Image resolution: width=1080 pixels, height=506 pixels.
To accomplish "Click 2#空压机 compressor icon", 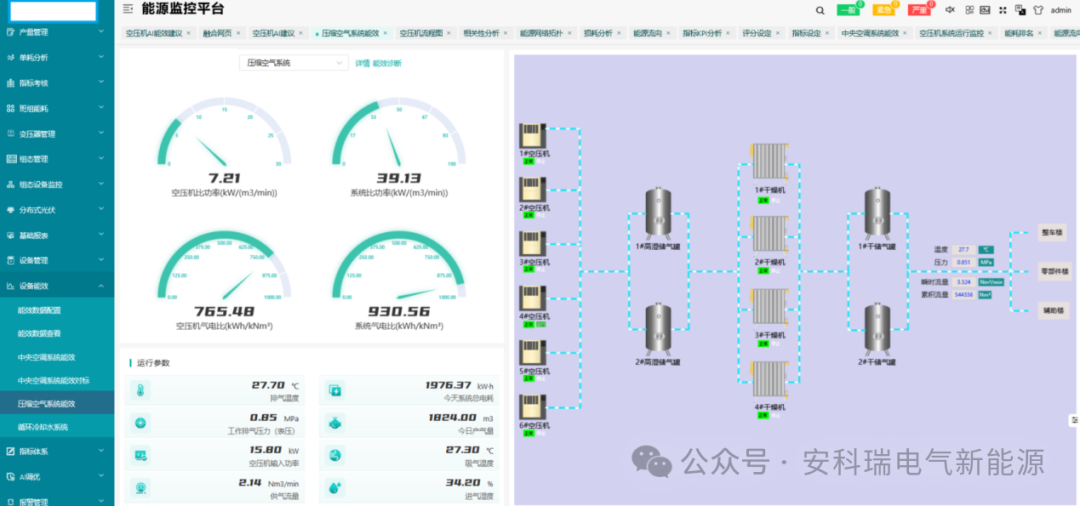I will pos(532,189).
